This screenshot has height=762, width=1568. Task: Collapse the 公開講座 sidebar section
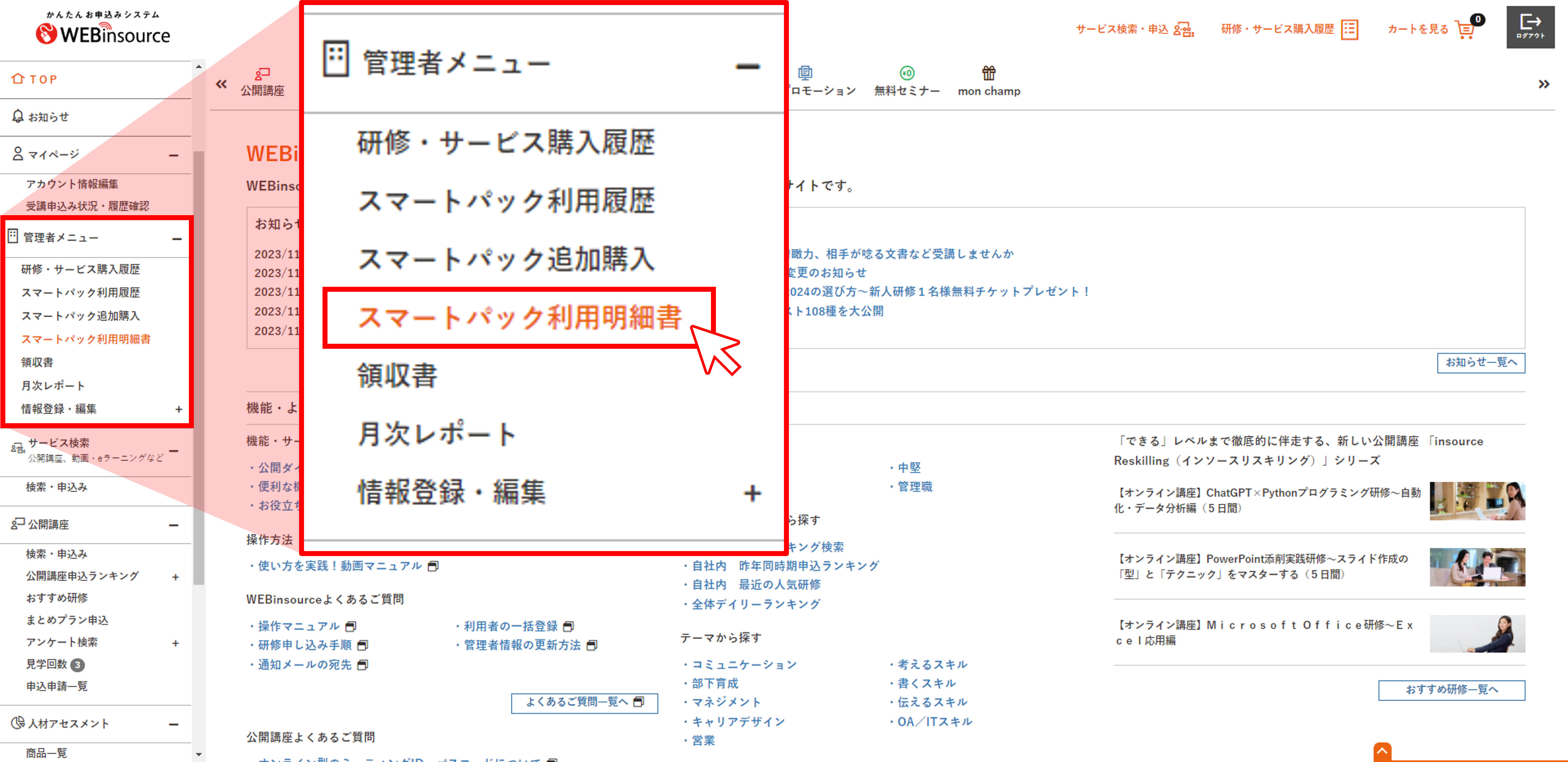pos(174,525)
